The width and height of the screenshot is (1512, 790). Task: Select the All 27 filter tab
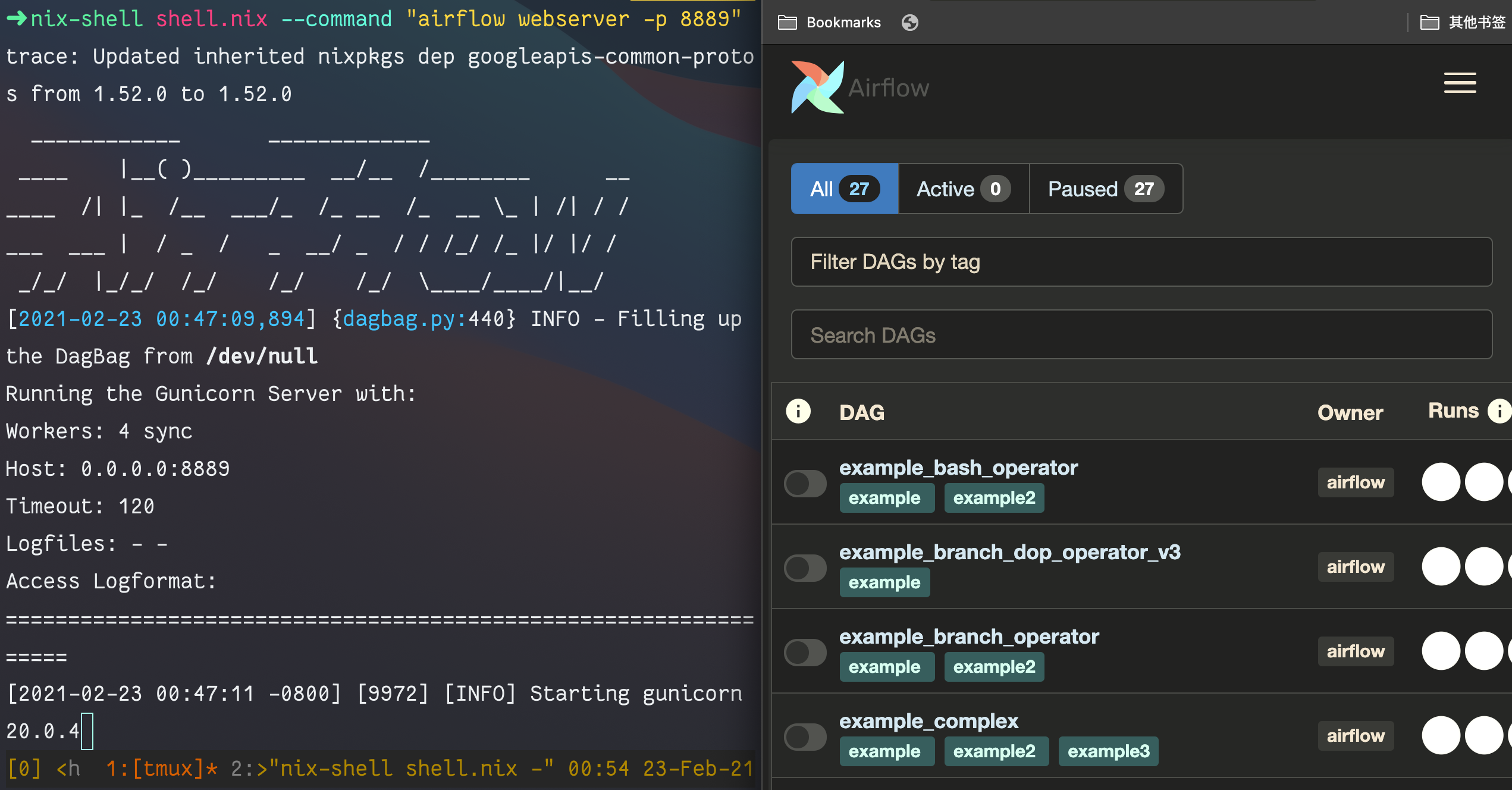point(844,189)
